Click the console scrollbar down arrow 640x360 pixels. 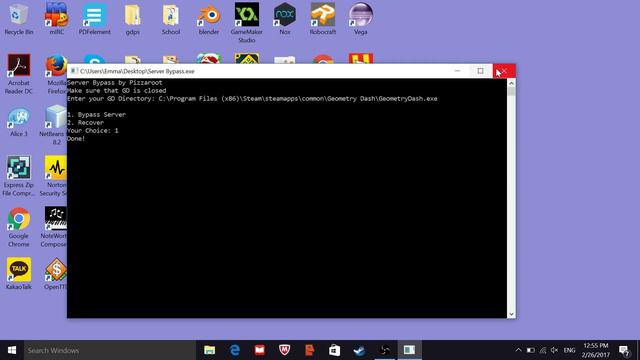(x=511, y=314)
